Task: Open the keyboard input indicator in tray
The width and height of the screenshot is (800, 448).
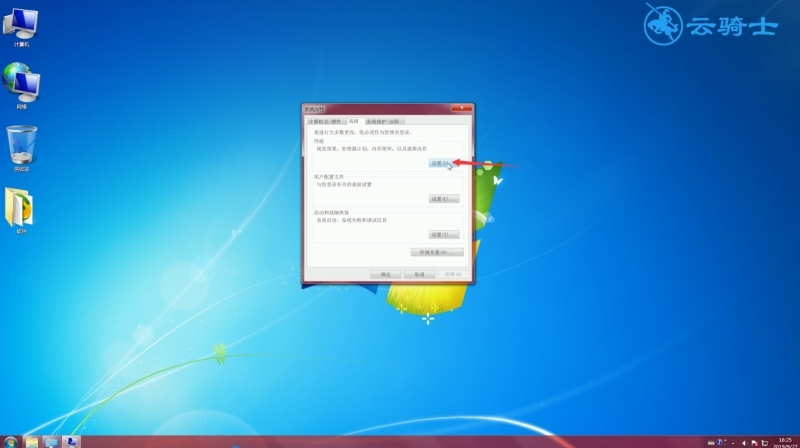Action: click(x=711, y=443)
